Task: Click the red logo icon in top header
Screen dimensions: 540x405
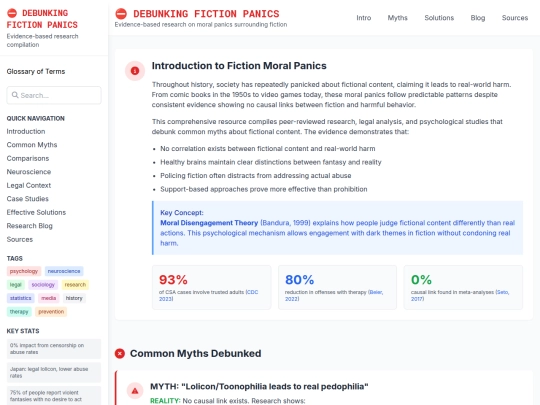Action: point(121,14)
